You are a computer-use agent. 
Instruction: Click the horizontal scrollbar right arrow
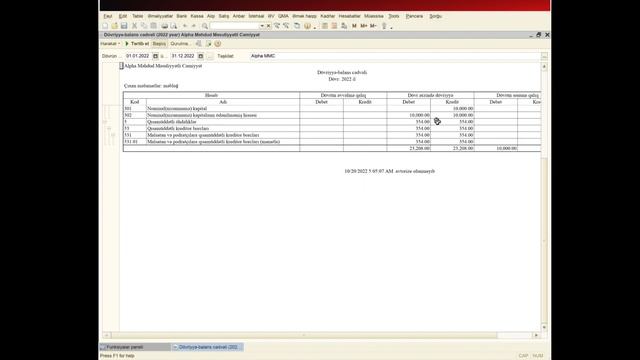click(536, 335)
